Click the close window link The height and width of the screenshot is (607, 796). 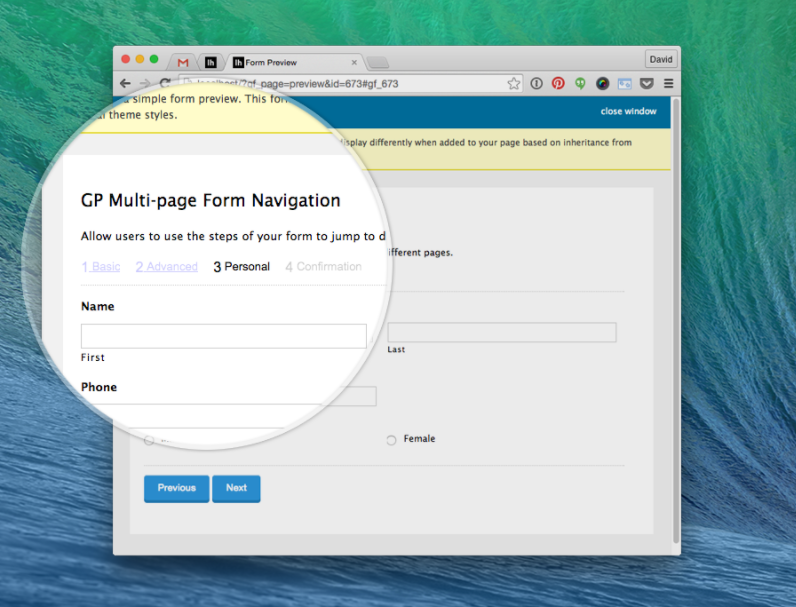coord(628,111)
